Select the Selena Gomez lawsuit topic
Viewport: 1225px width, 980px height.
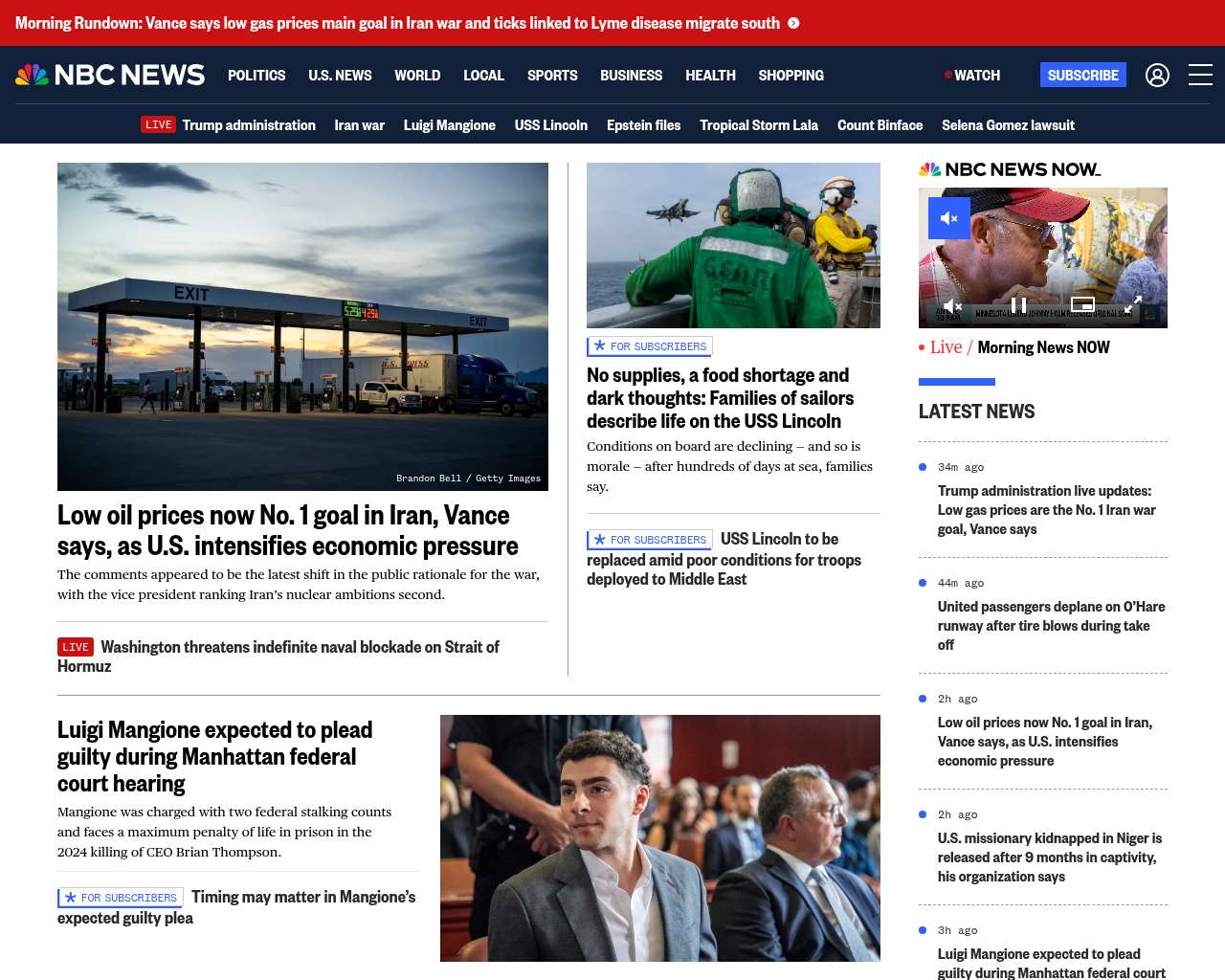(x=1008, y=124)
